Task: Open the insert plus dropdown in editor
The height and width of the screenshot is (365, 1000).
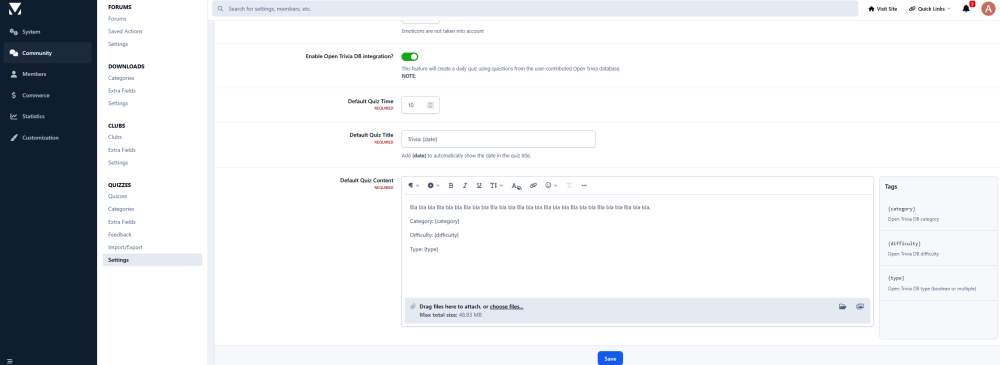Action: coord(433,186)
